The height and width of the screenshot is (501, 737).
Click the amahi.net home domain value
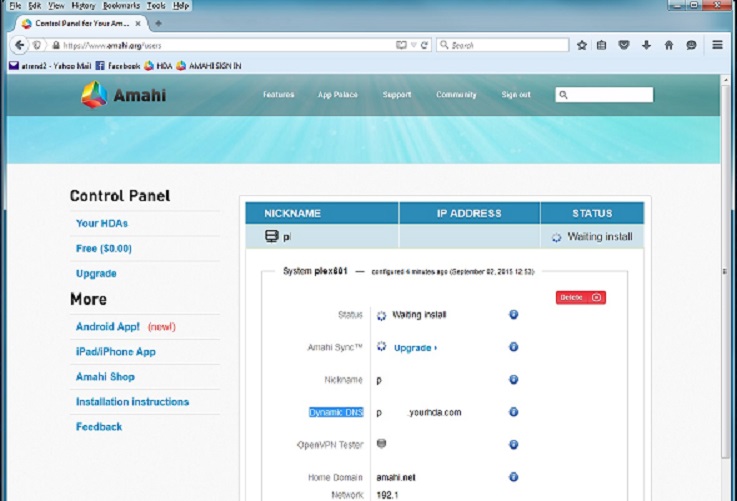[396, 478]
